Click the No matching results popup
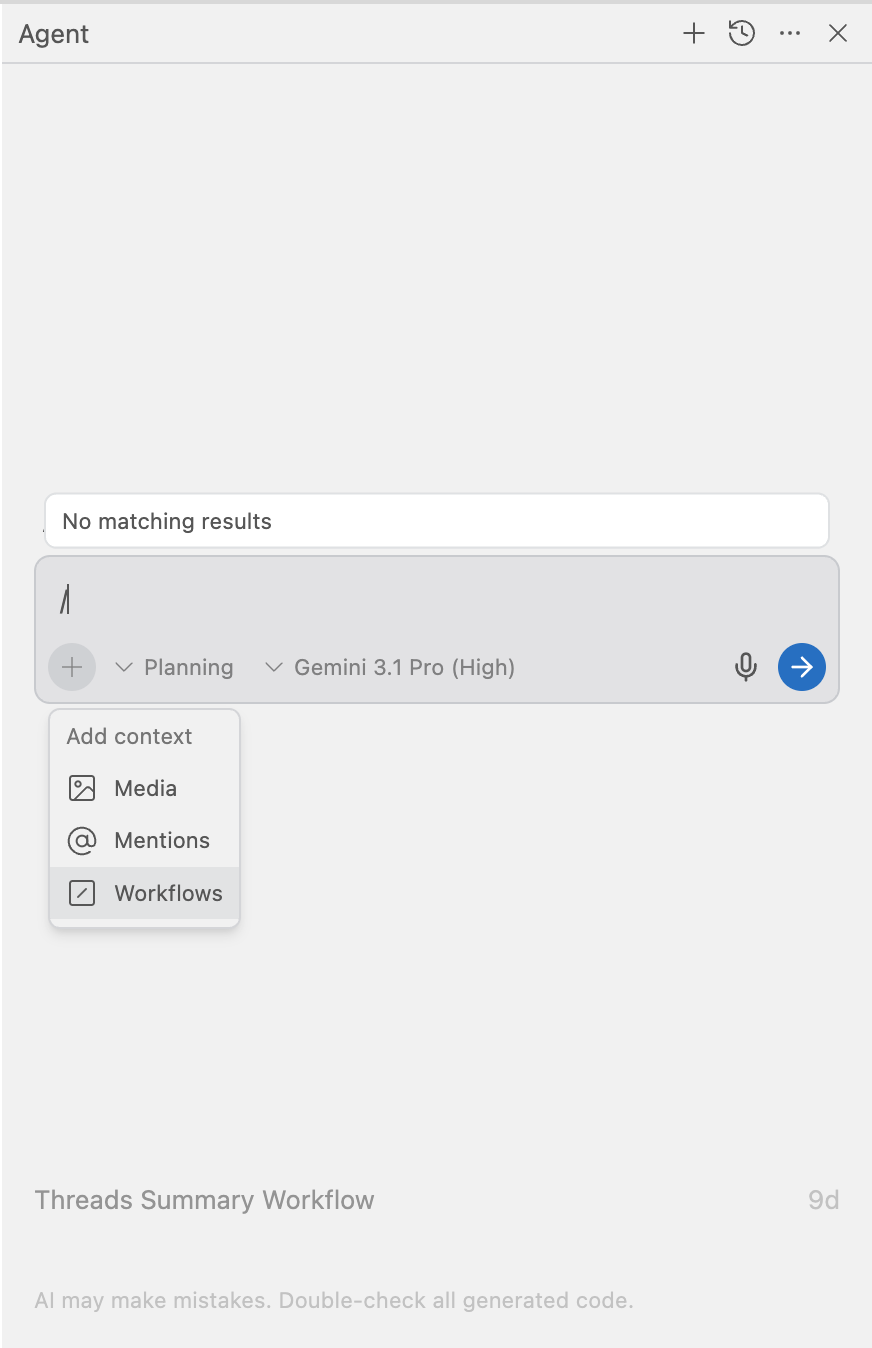 point(436,521)
